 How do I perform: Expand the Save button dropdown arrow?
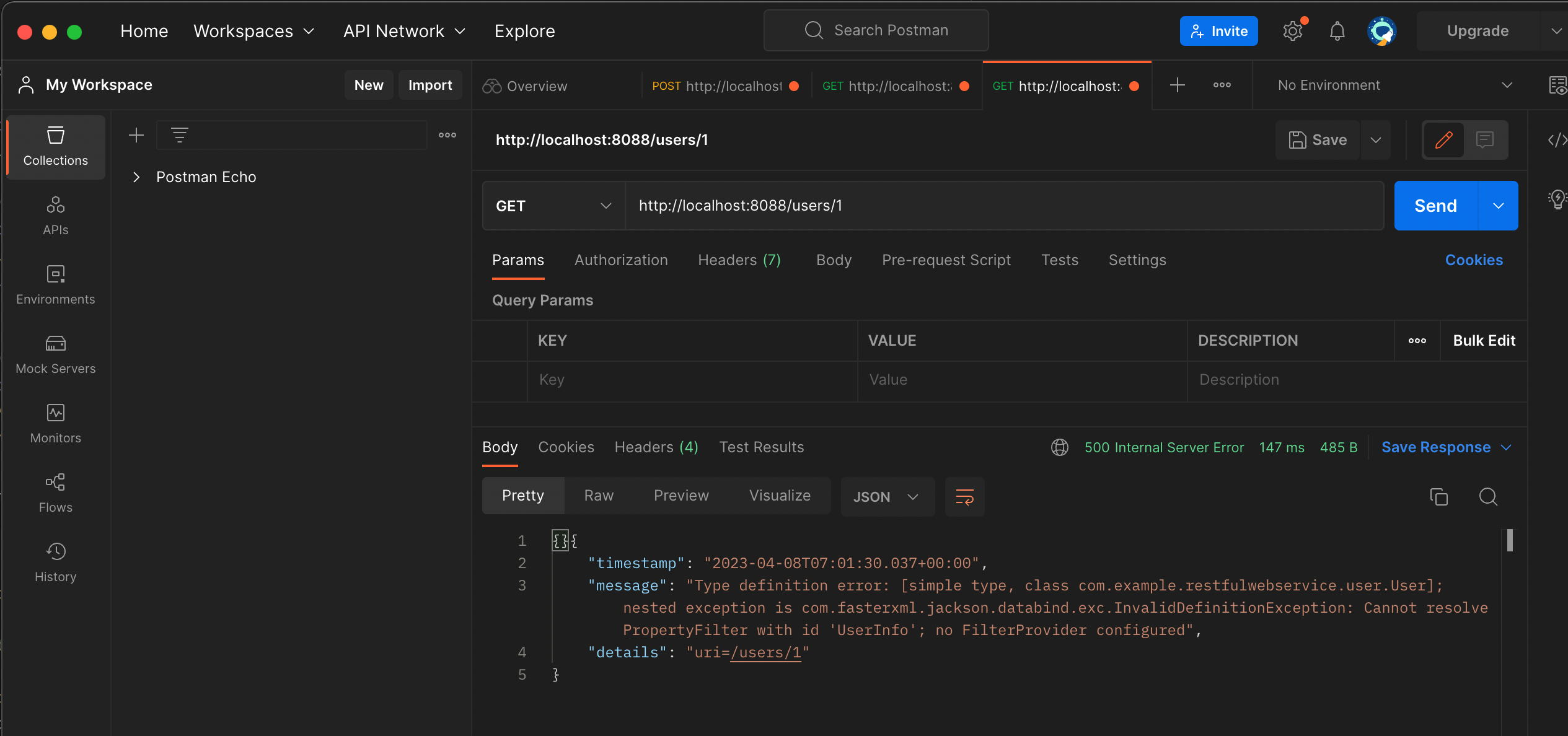point(1377,139)
